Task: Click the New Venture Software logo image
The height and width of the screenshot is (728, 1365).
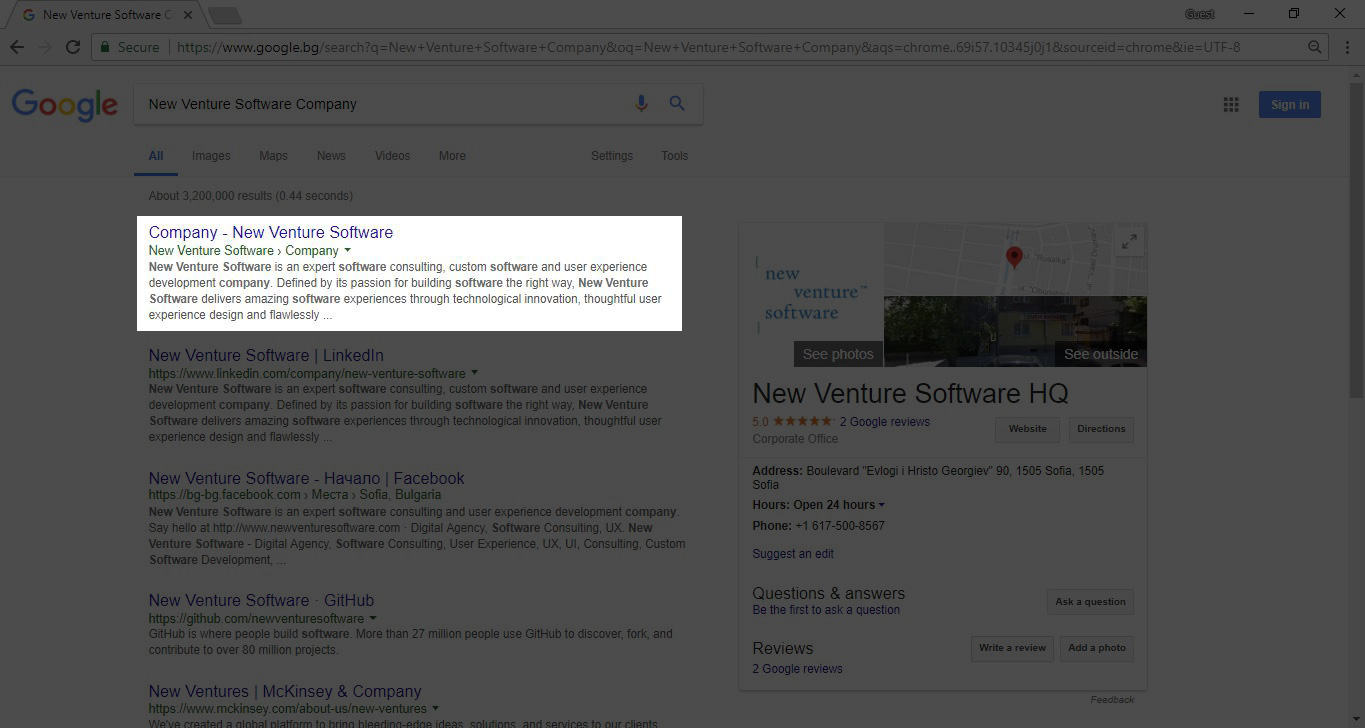Action: point(812,293)
